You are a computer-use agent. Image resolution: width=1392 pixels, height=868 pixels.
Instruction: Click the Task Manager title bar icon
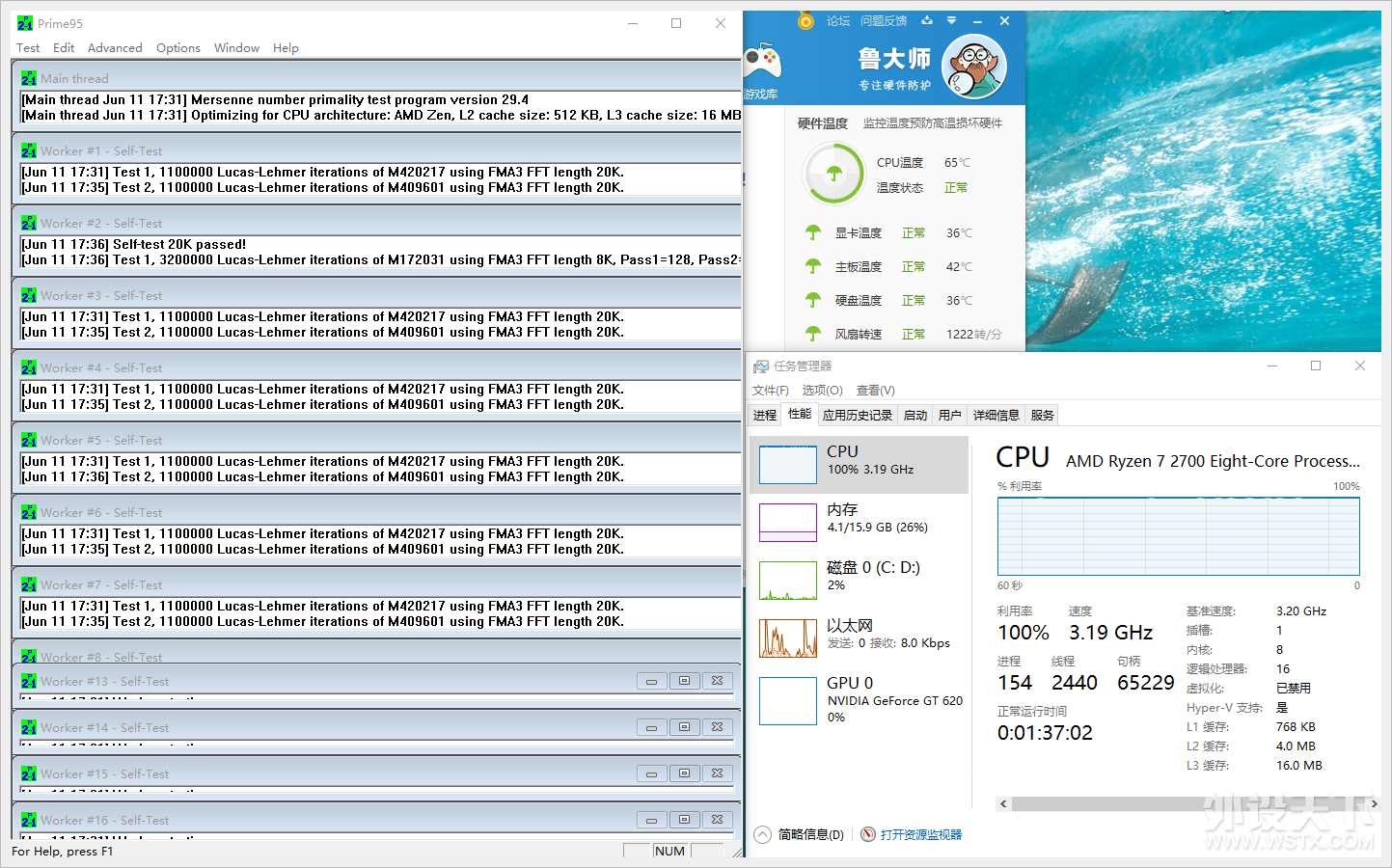click(x=761, y=366)
